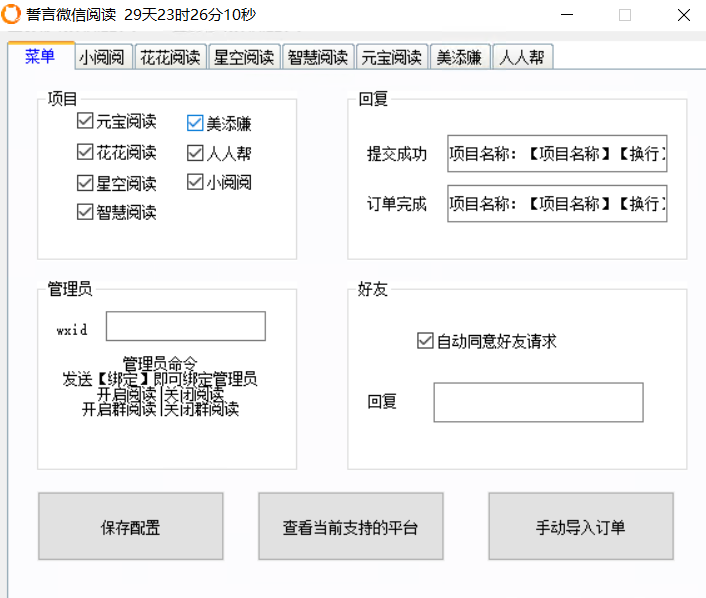Uncheck the 智慧阅读 checkbox
The image size is (706, 598).
coord(85,212)
